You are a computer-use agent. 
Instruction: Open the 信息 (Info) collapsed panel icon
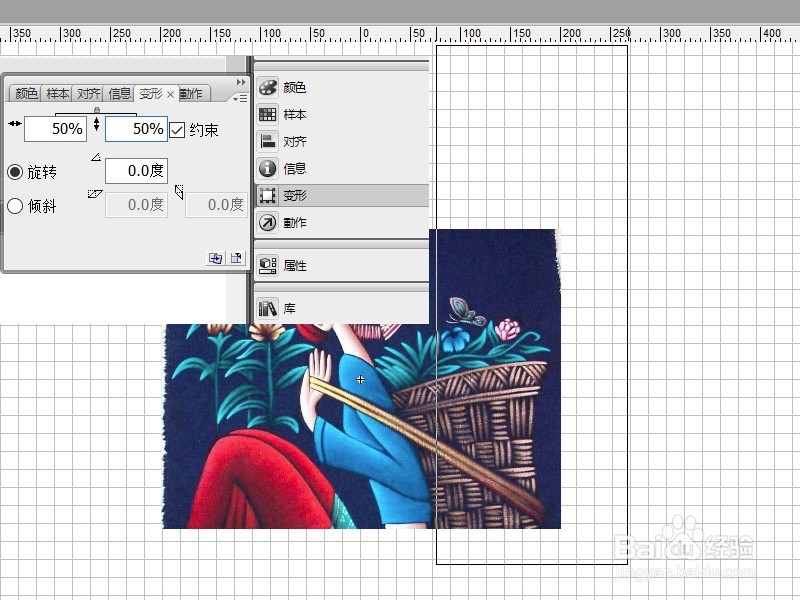click(267, 168)
